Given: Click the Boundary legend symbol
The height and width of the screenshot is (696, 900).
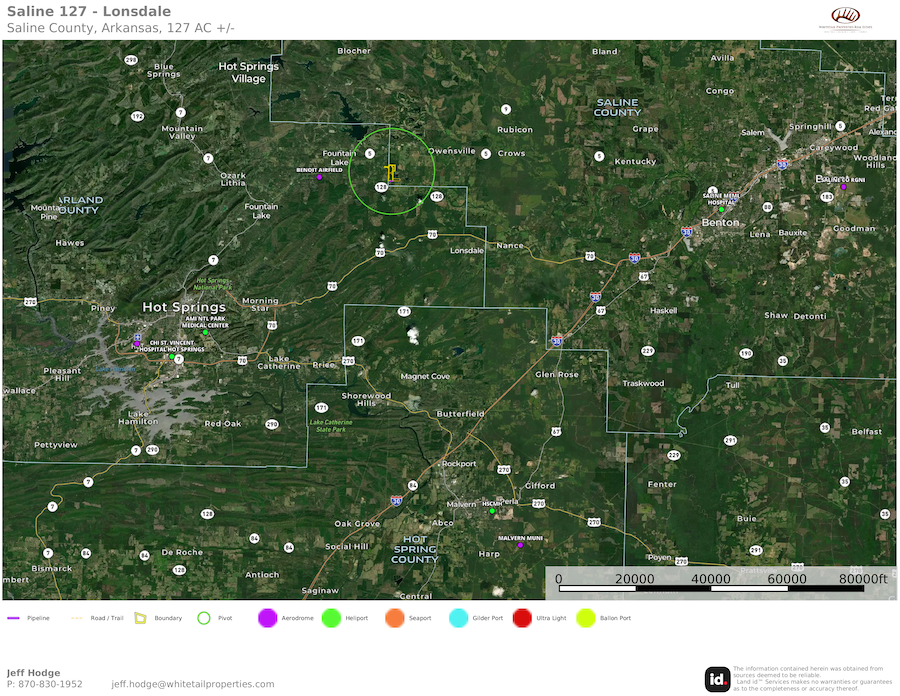Looking at the screenshot, I should [x=141, y=618].
